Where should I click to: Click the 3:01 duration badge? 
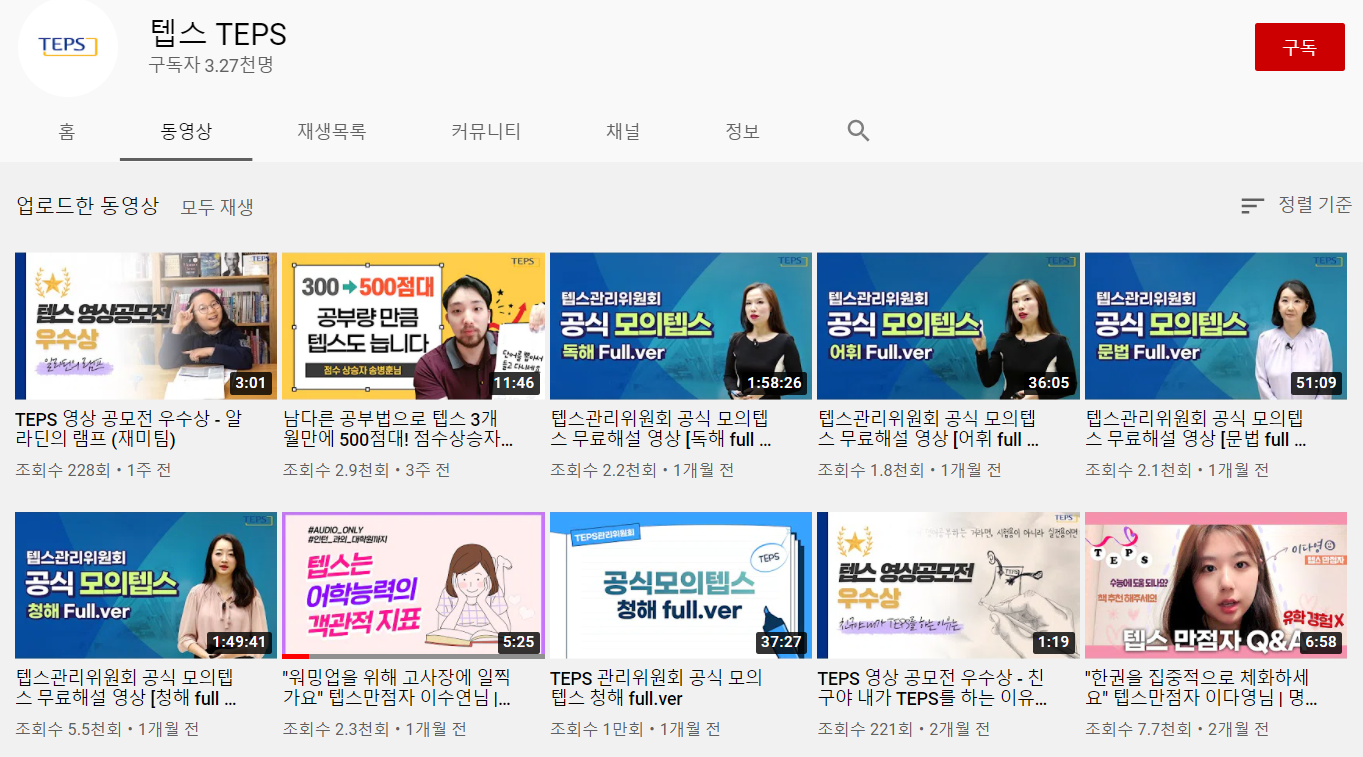pos(250,383)
